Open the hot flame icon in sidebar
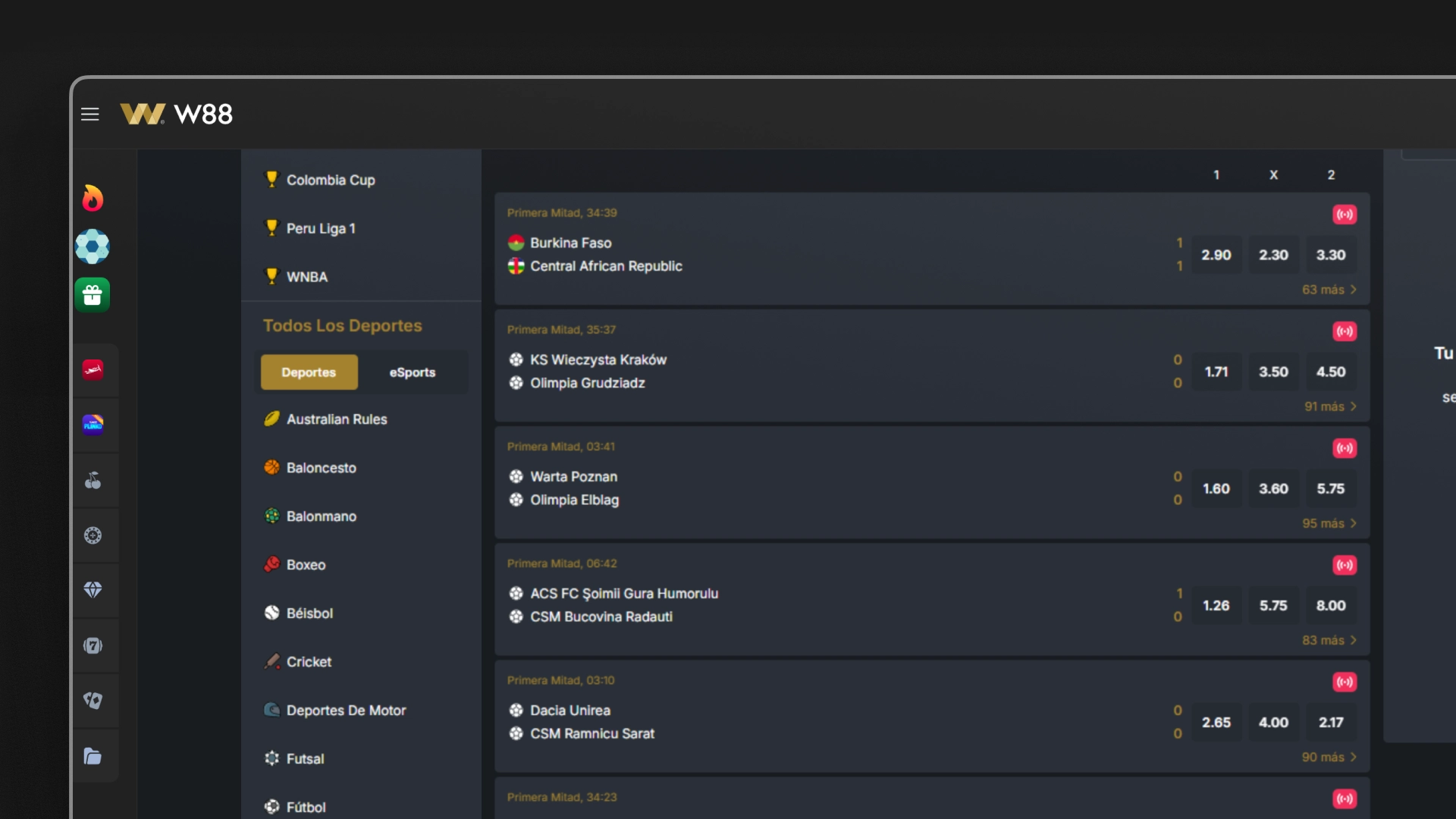Viewport: 1456px width, 819px height. coord(93,198)
